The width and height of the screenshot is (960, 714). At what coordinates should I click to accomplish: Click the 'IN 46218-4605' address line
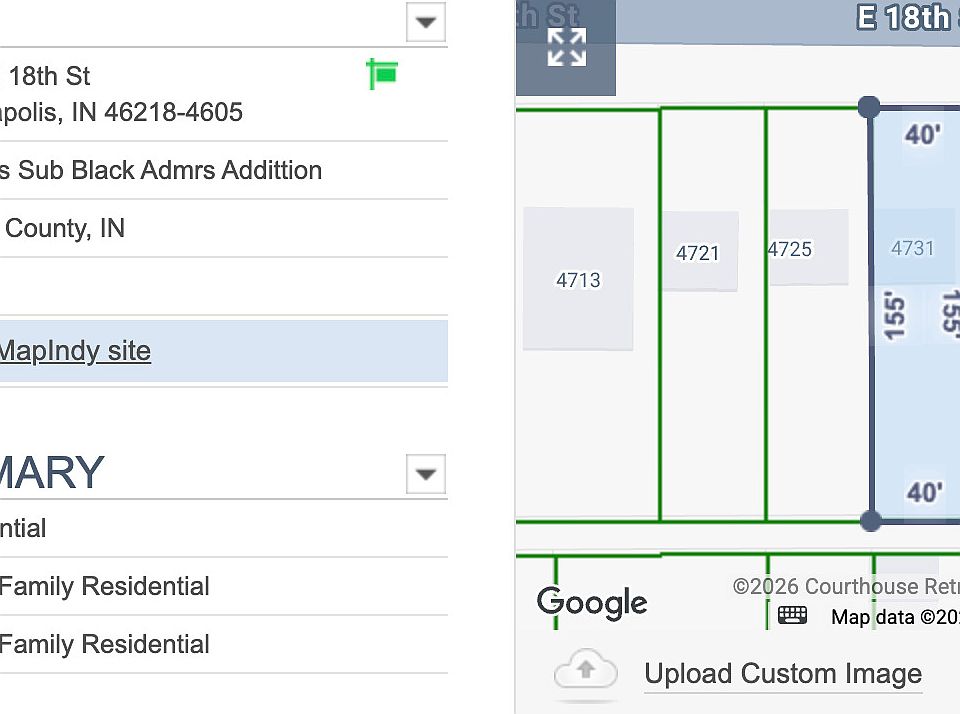[x=157, y=112]
